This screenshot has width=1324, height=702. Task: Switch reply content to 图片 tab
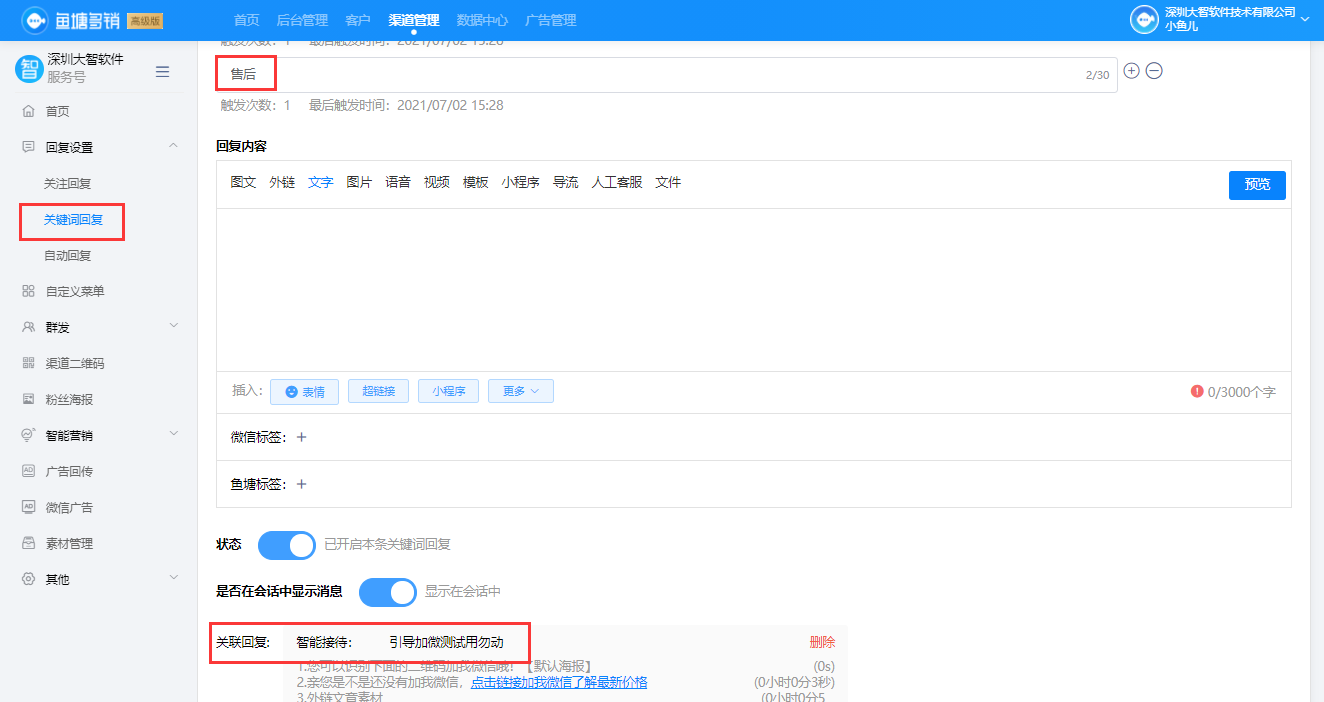[359, 182]
